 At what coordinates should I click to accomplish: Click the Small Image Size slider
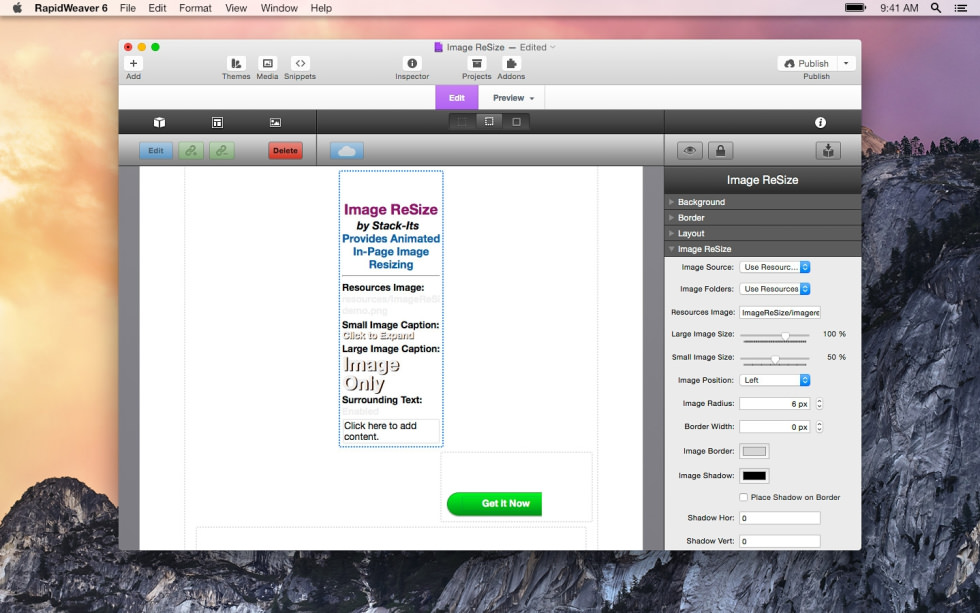point(774,359)
